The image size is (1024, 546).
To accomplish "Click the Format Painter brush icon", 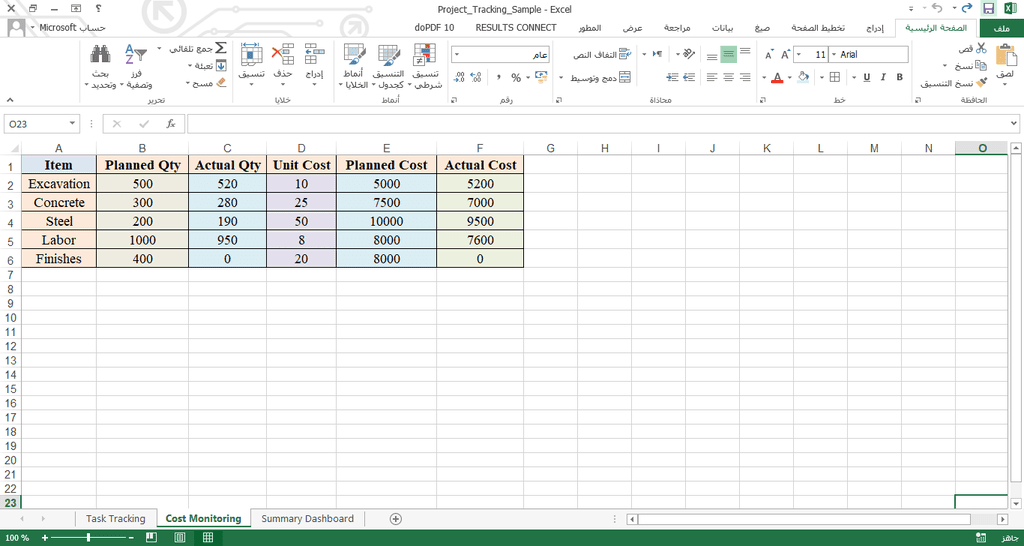I will (981, 83).
